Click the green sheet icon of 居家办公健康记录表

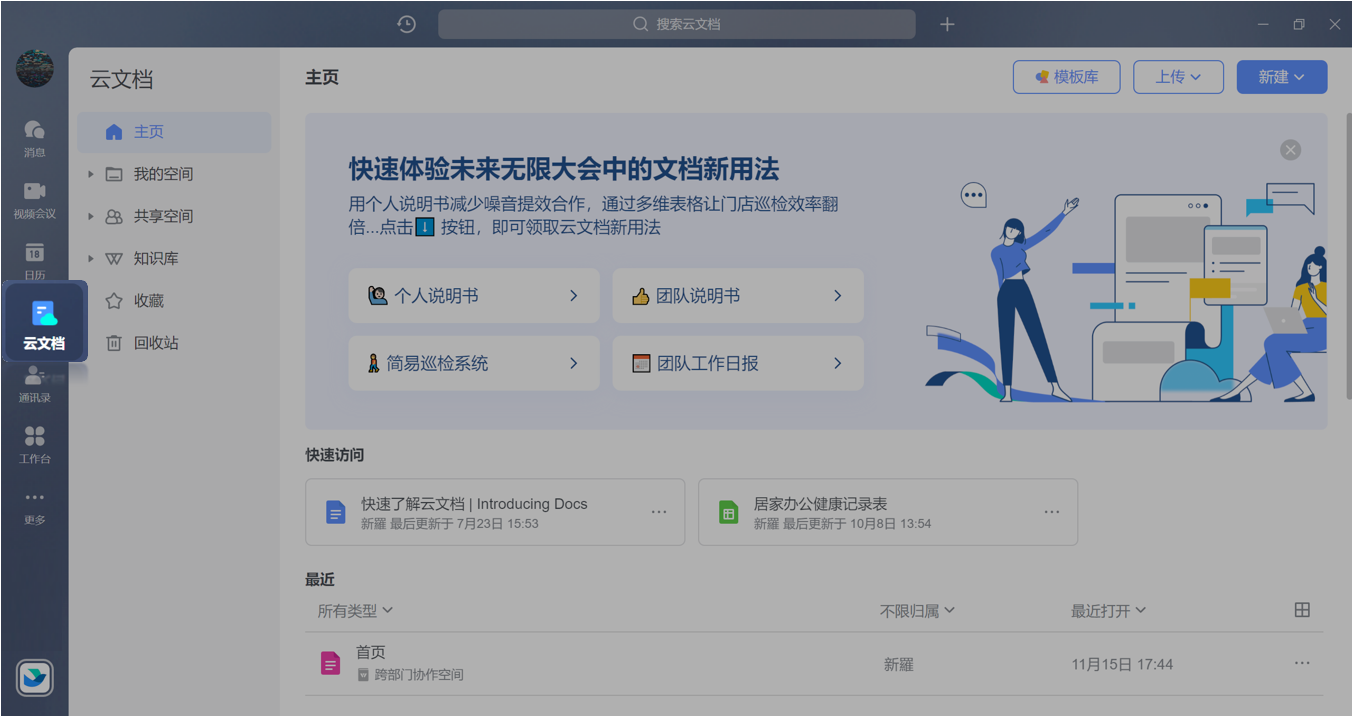point(728,513)
